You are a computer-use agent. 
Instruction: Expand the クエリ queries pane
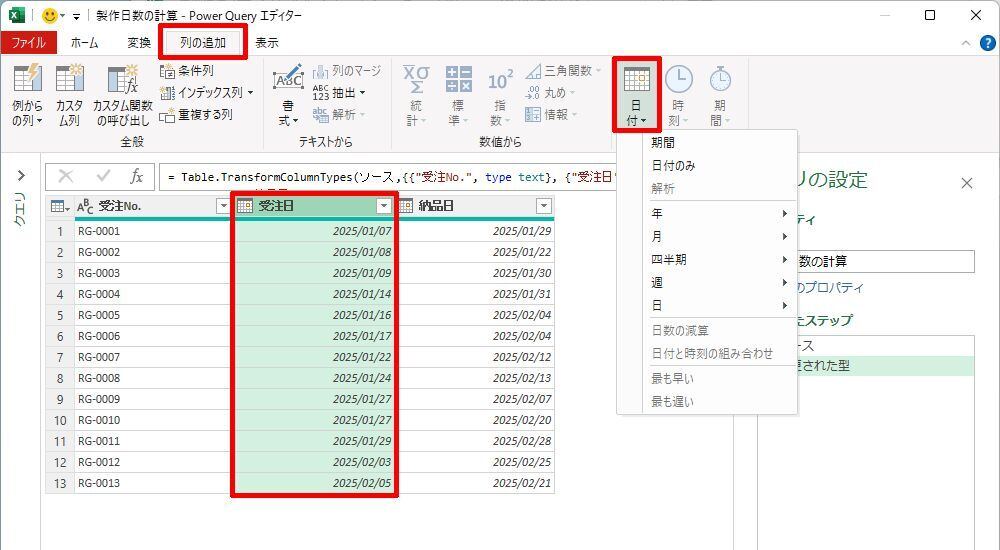point(21,175)
